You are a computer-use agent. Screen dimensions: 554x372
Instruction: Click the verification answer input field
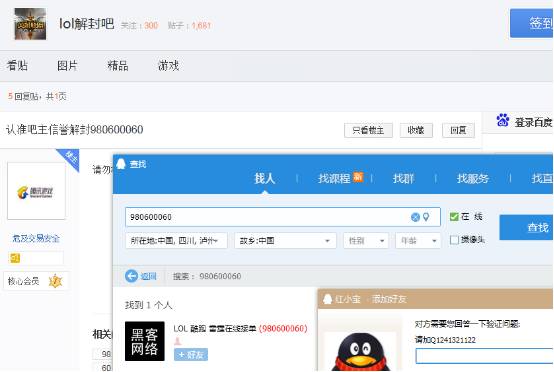coord(485,355)
